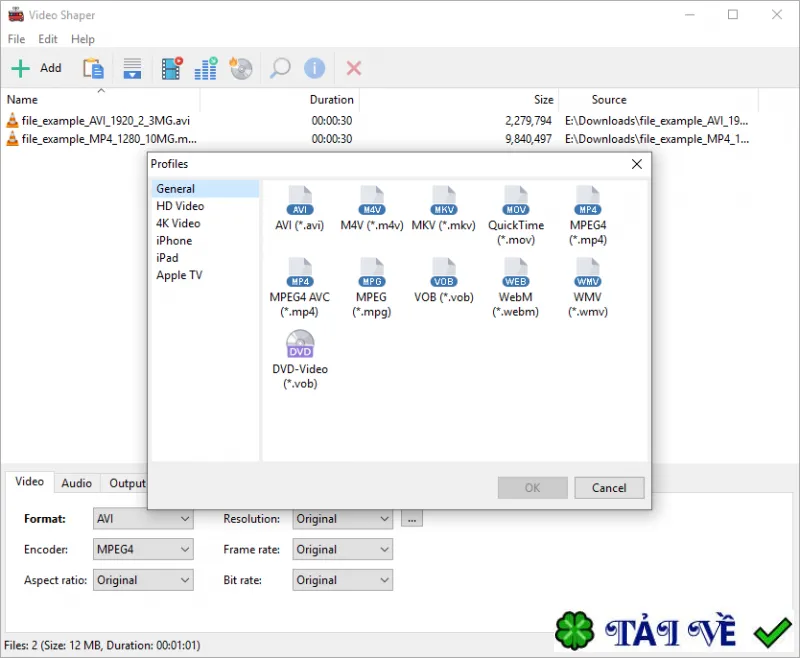Select the AVI (*.avi) profile icon
The height and width of the screenshot is (658, 800).
tap(299, 201)
